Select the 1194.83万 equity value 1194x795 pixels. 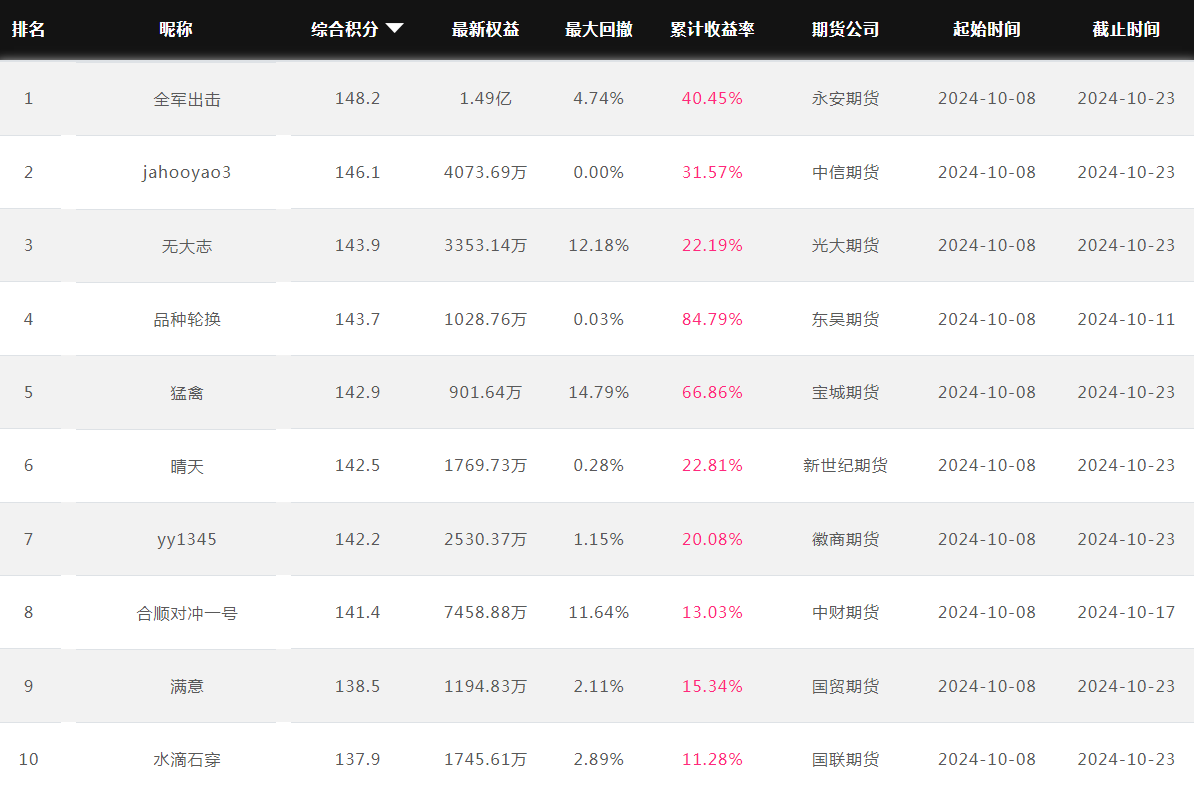(x=485, y=686)
